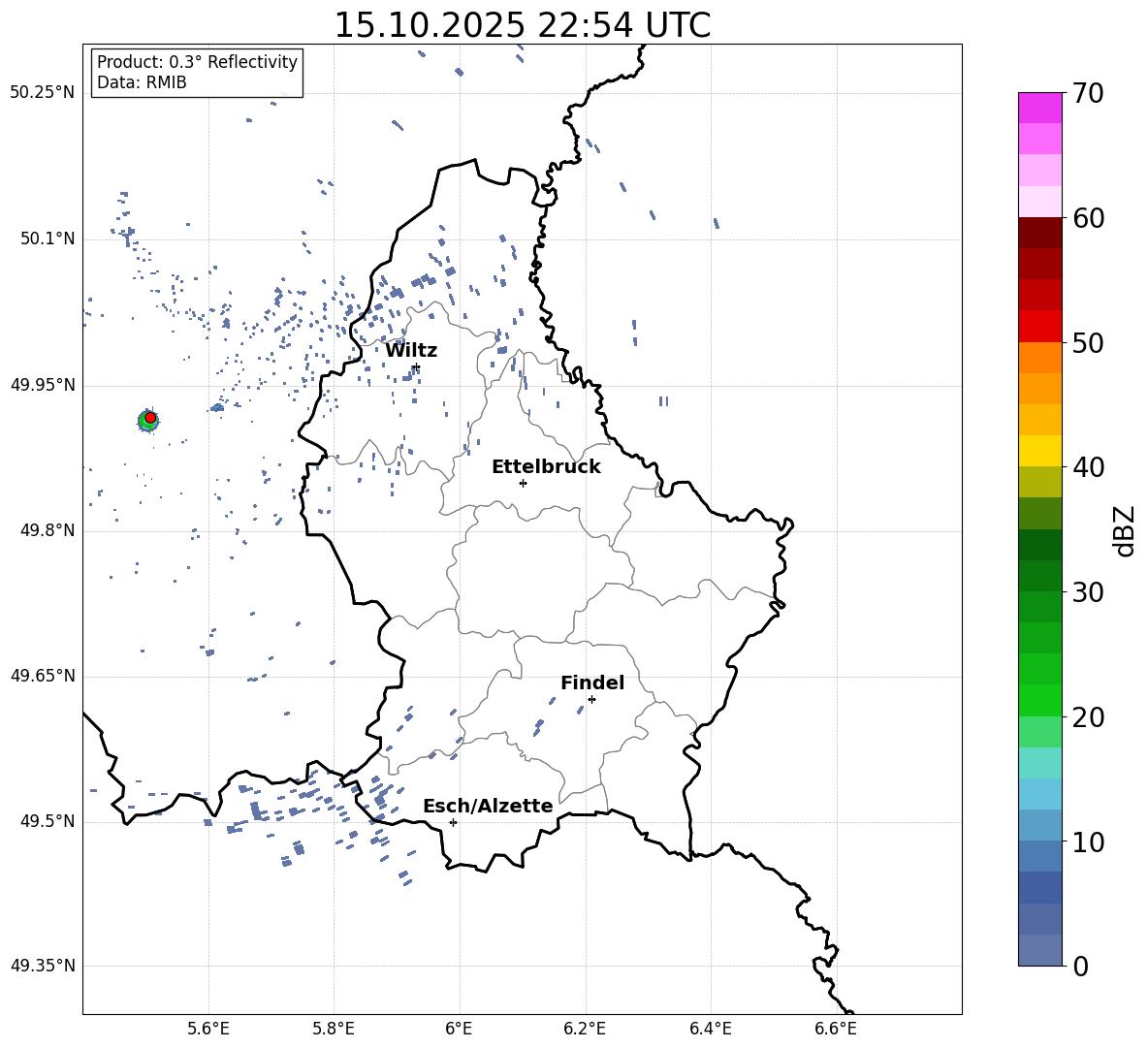Click the turquoise colorbar segment below 20
The width and height of the screenshot is (1148, 1048).
(1040, 763)
